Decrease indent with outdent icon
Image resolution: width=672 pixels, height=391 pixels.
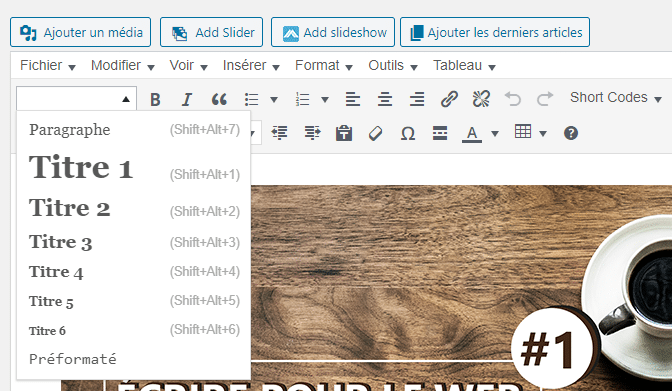279,133
